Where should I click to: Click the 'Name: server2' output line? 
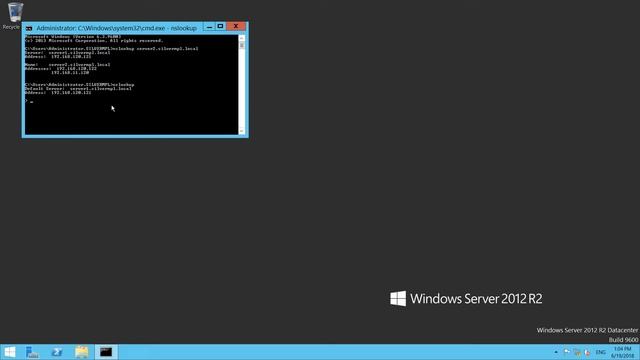coord(67,64)
